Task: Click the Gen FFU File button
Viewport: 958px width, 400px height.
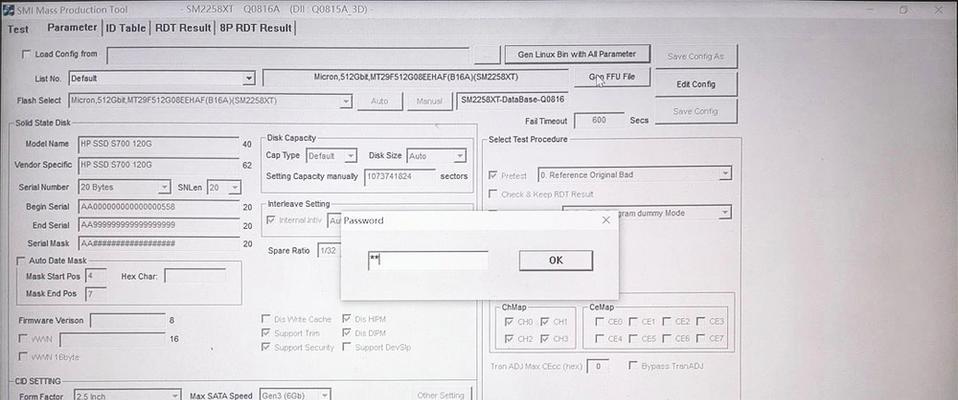Action: click(x=612, y=77)
